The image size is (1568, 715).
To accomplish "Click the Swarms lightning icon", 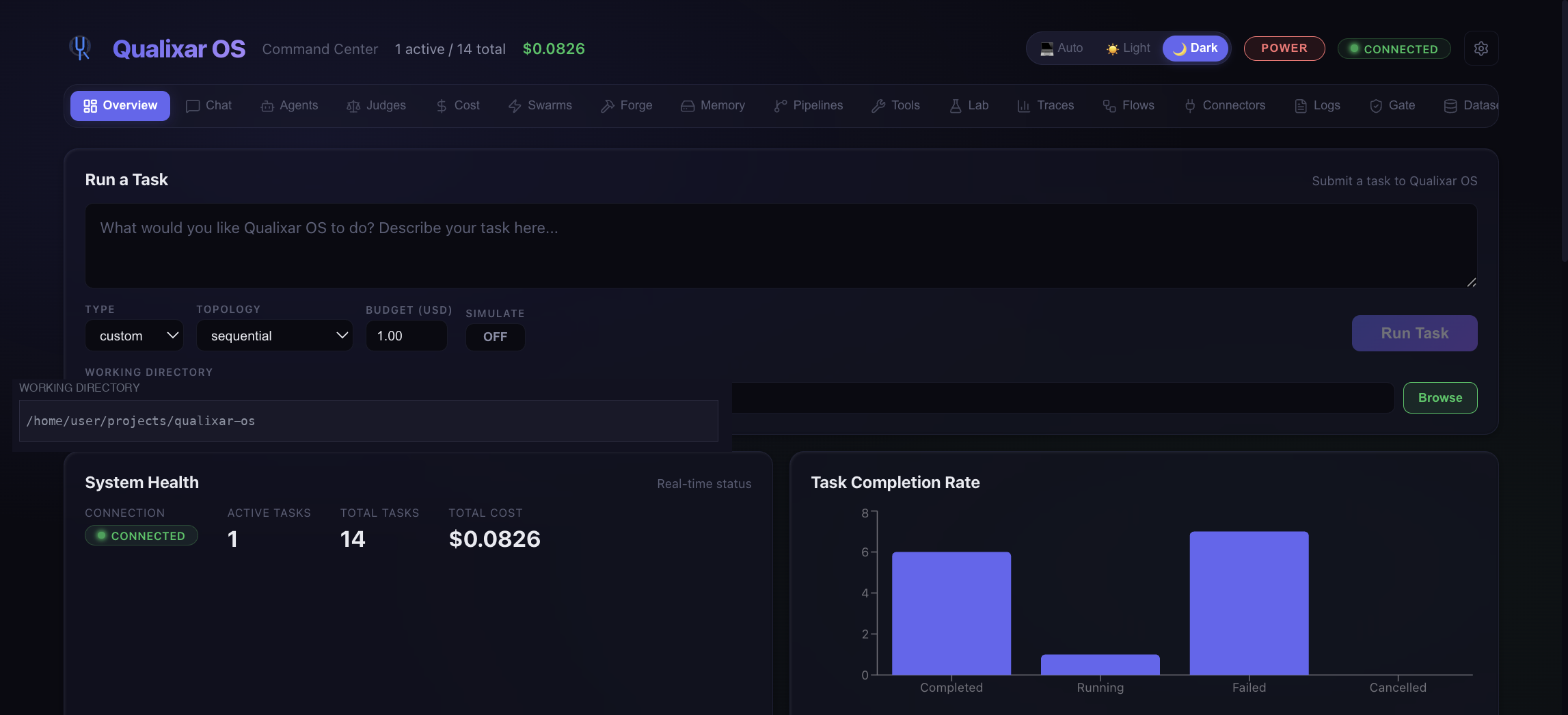I will pyautogui.click(x=515, y=106).
